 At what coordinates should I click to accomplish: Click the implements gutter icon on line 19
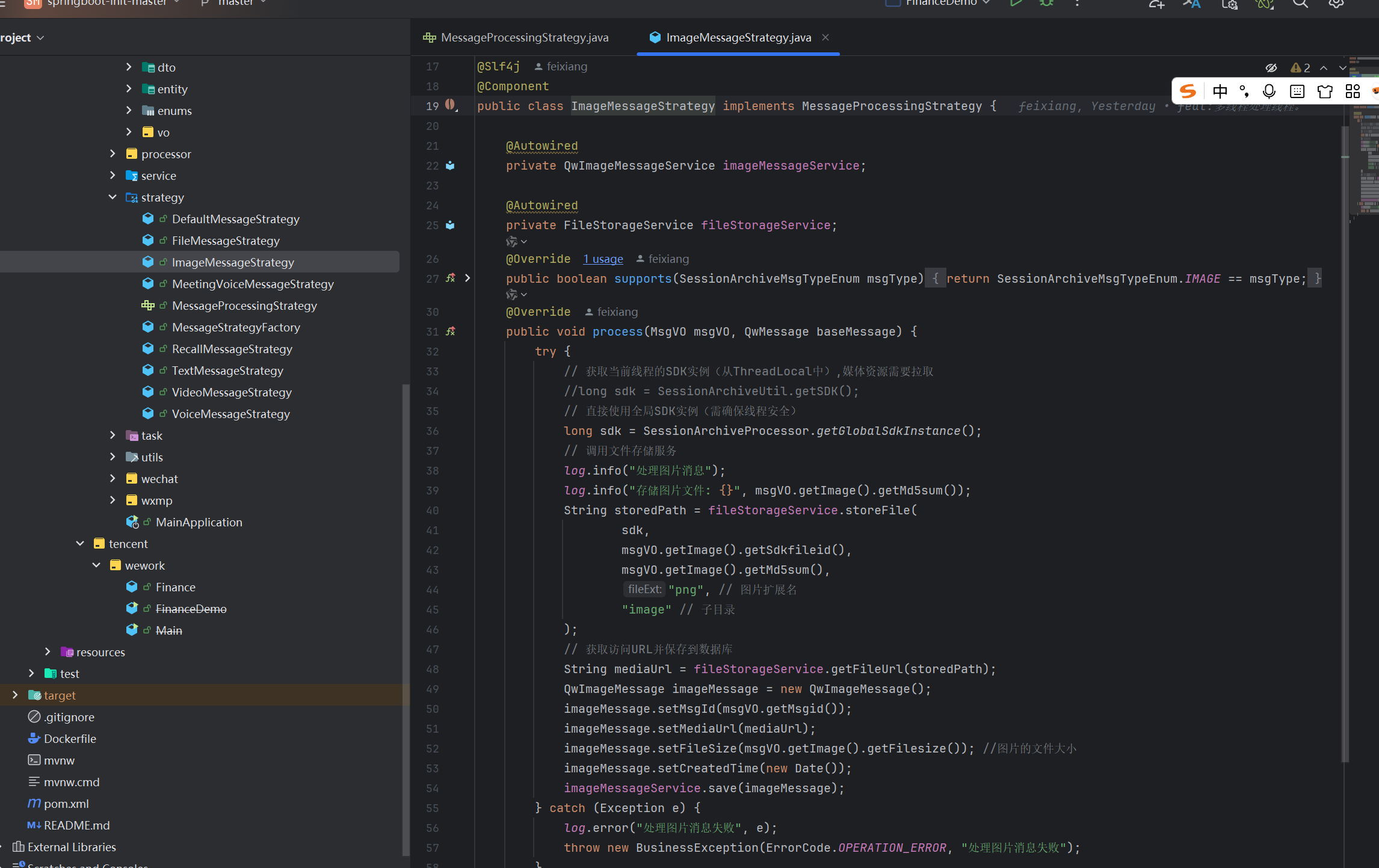pyautogui.click(x=451, y=105)
